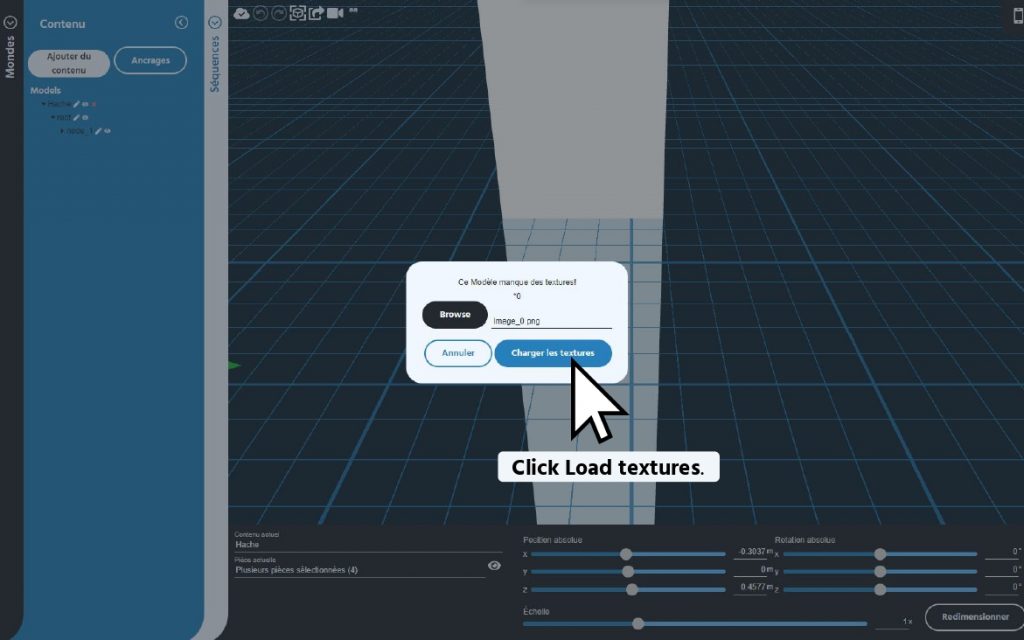Expand the node_1 tree item arrow

coord(62,131)
